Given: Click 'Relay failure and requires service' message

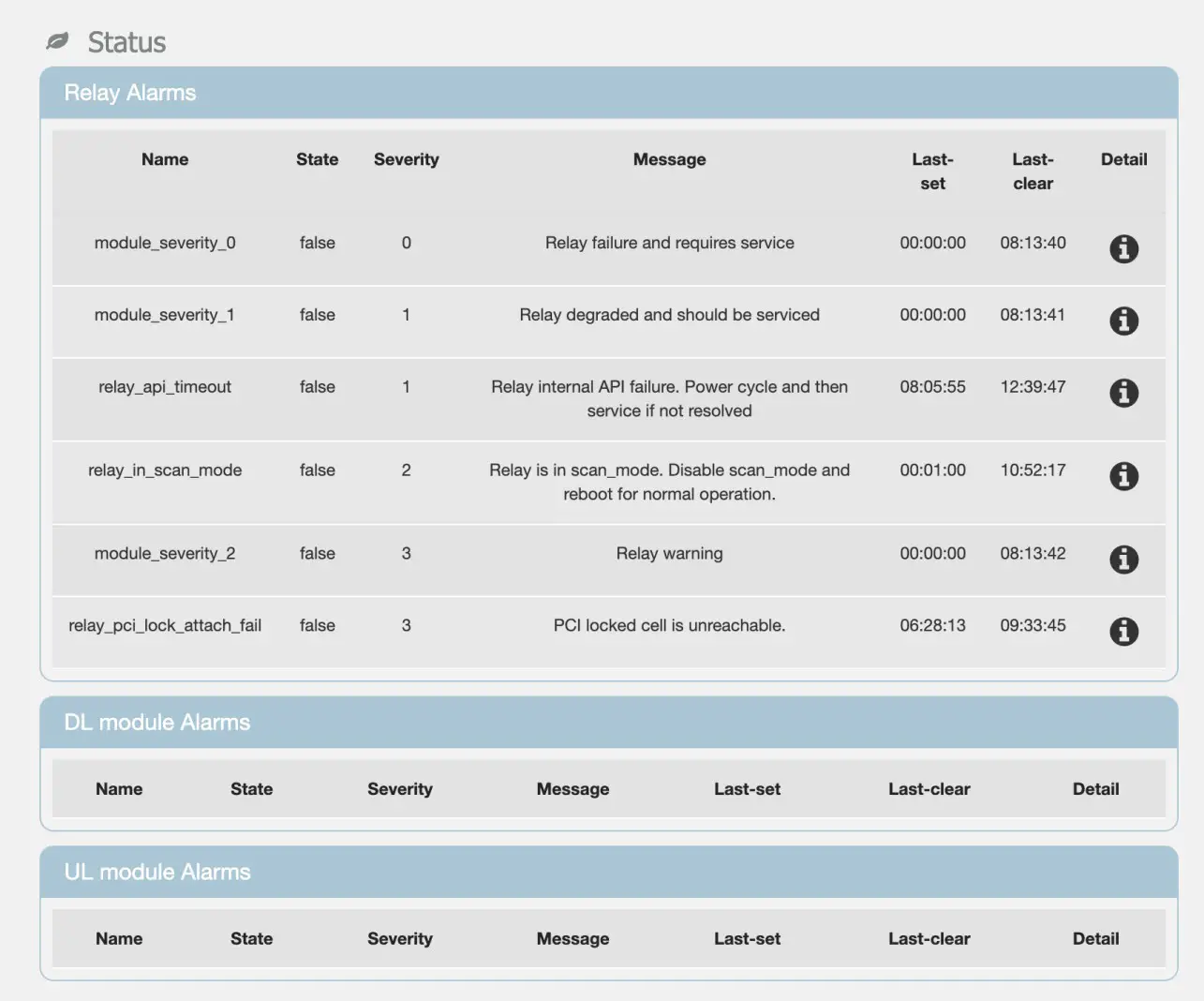Looking at the screenshot, I should (x=670, y=243).
